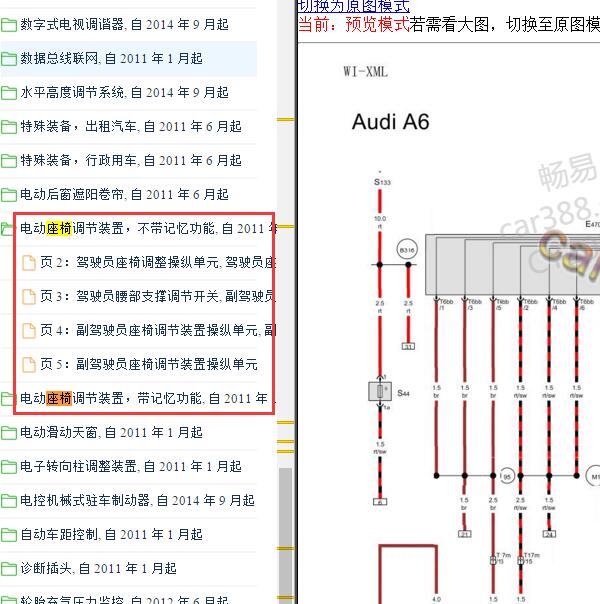Select 特殊装备，行政用车 entry

click(131, 160)
